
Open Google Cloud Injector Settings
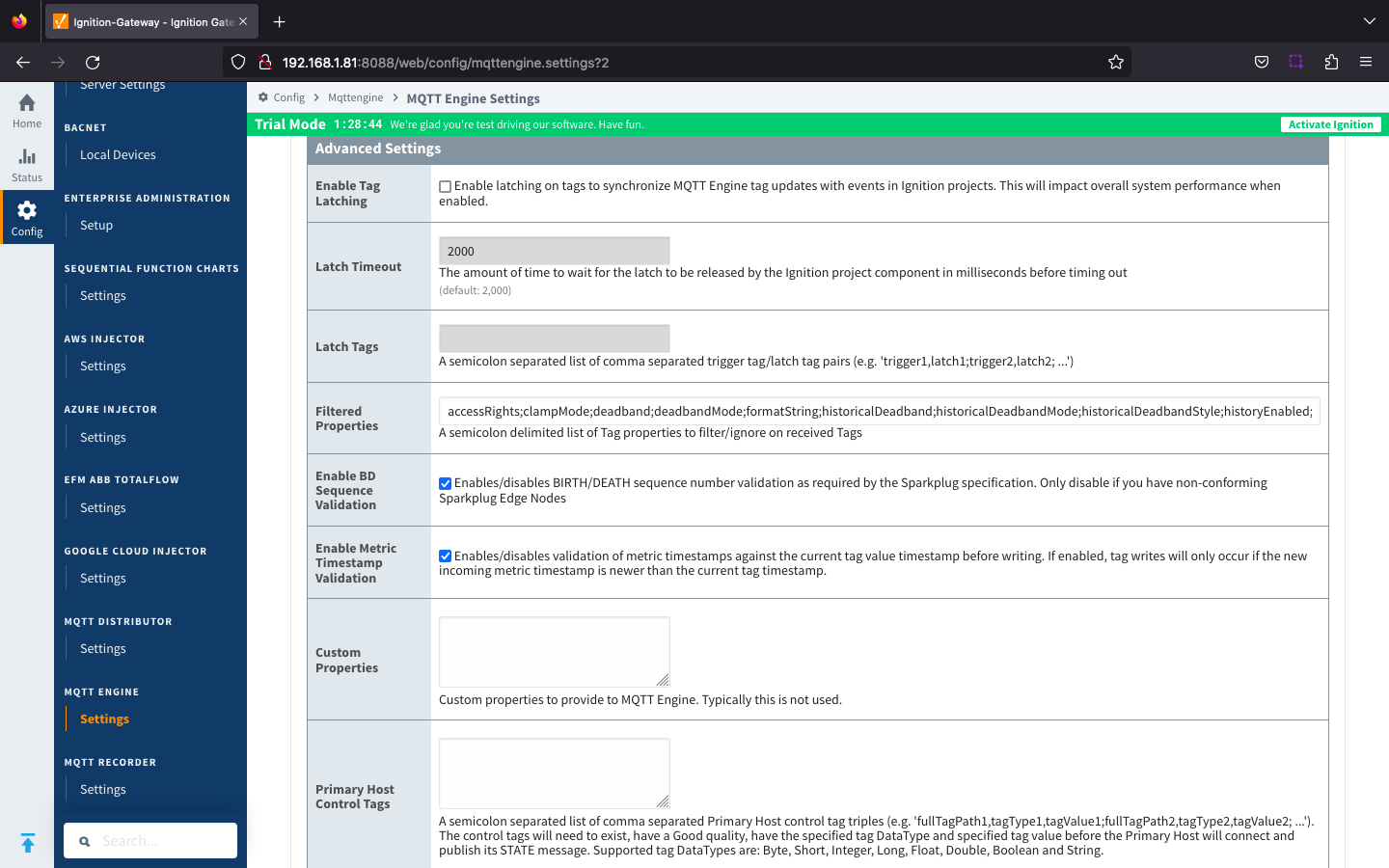pos(103,579)
